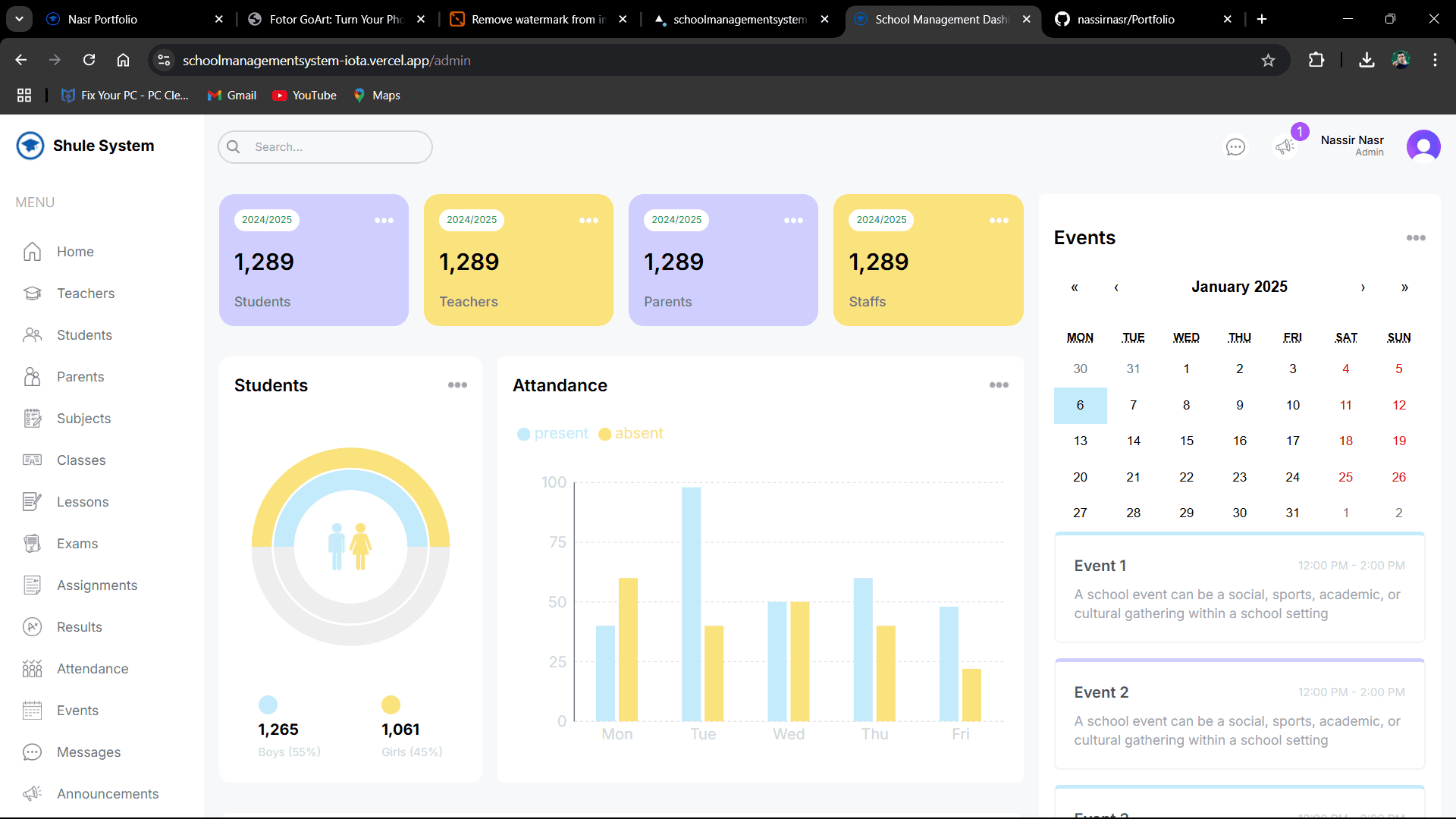This screenshot has width=1456, height=819.
Task: Select January 15 in the calendar
Action: point(1186,441)
